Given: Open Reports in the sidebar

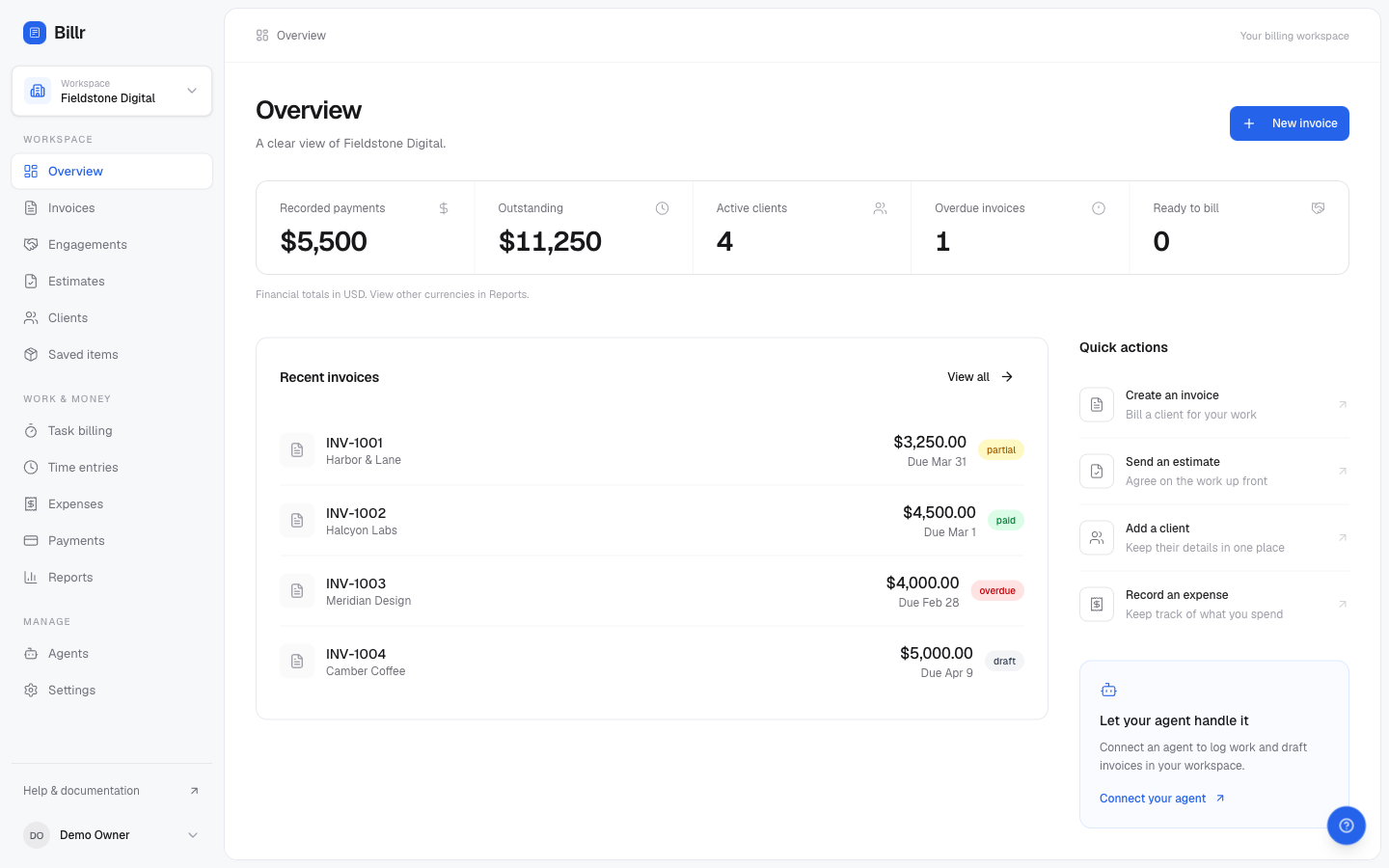Looking at the screenshot, I should [112, 578].
